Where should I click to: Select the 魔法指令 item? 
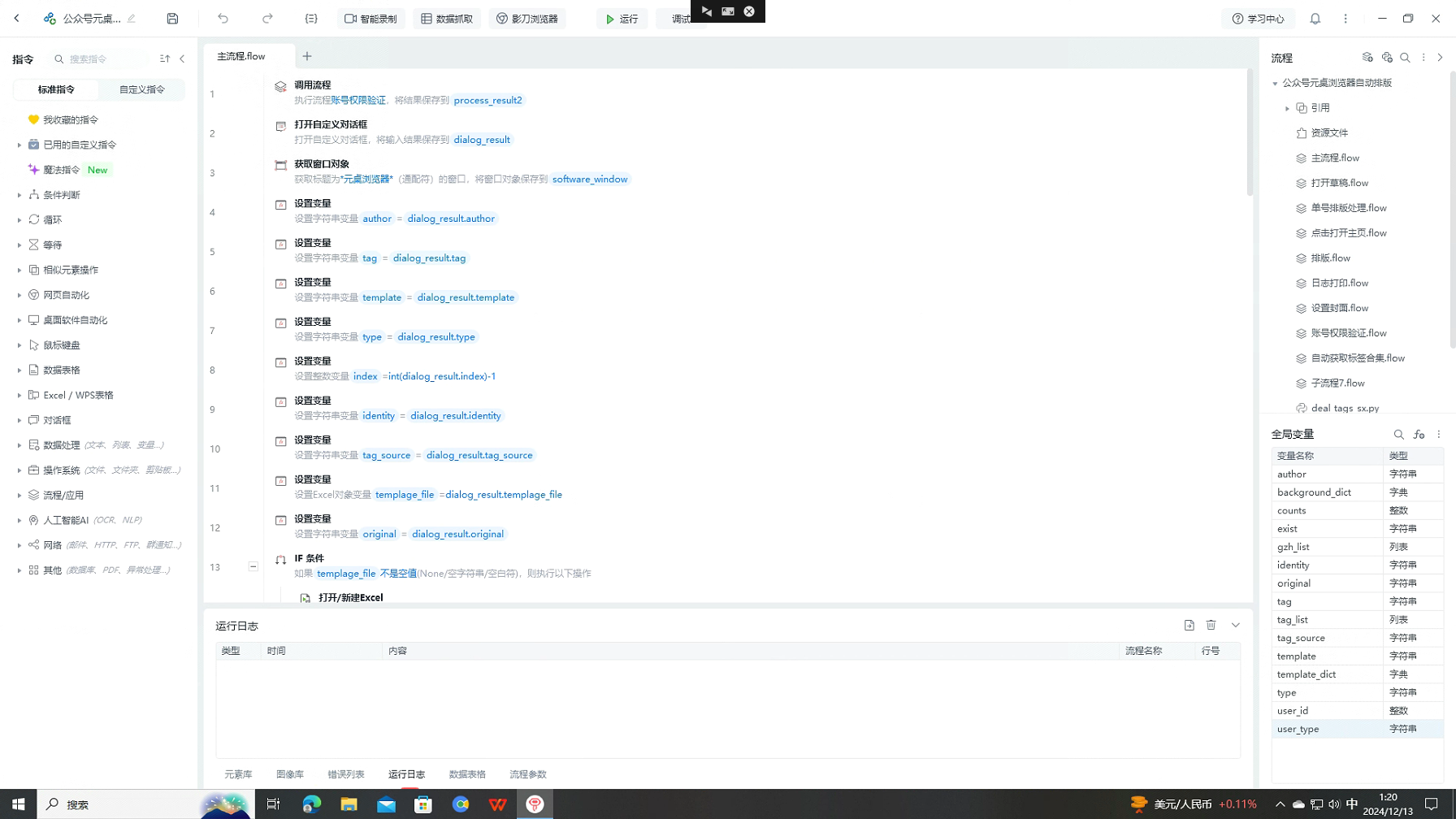click(62, 170)
